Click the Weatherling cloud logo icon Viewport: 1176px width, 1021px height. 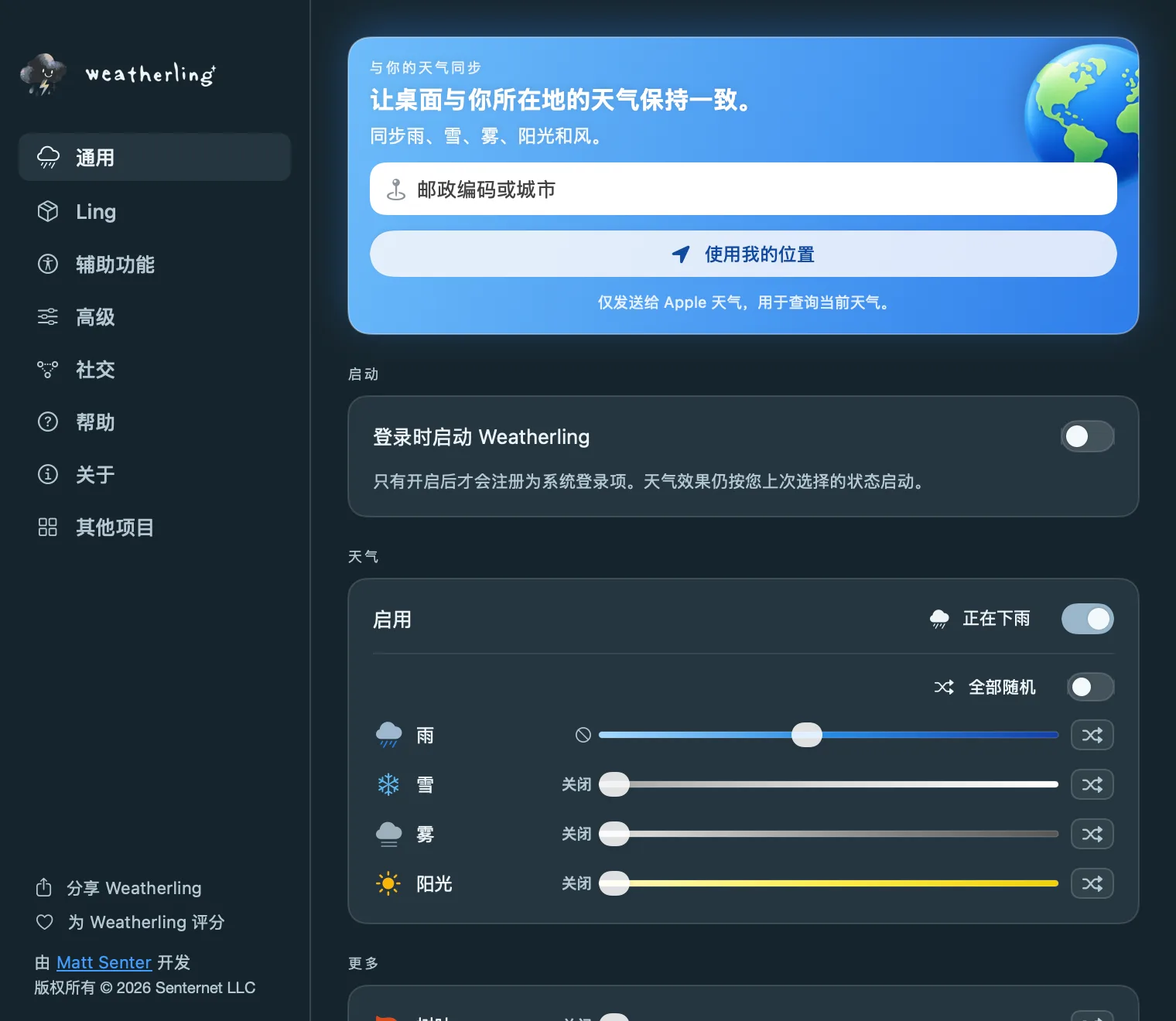[43, 74]
